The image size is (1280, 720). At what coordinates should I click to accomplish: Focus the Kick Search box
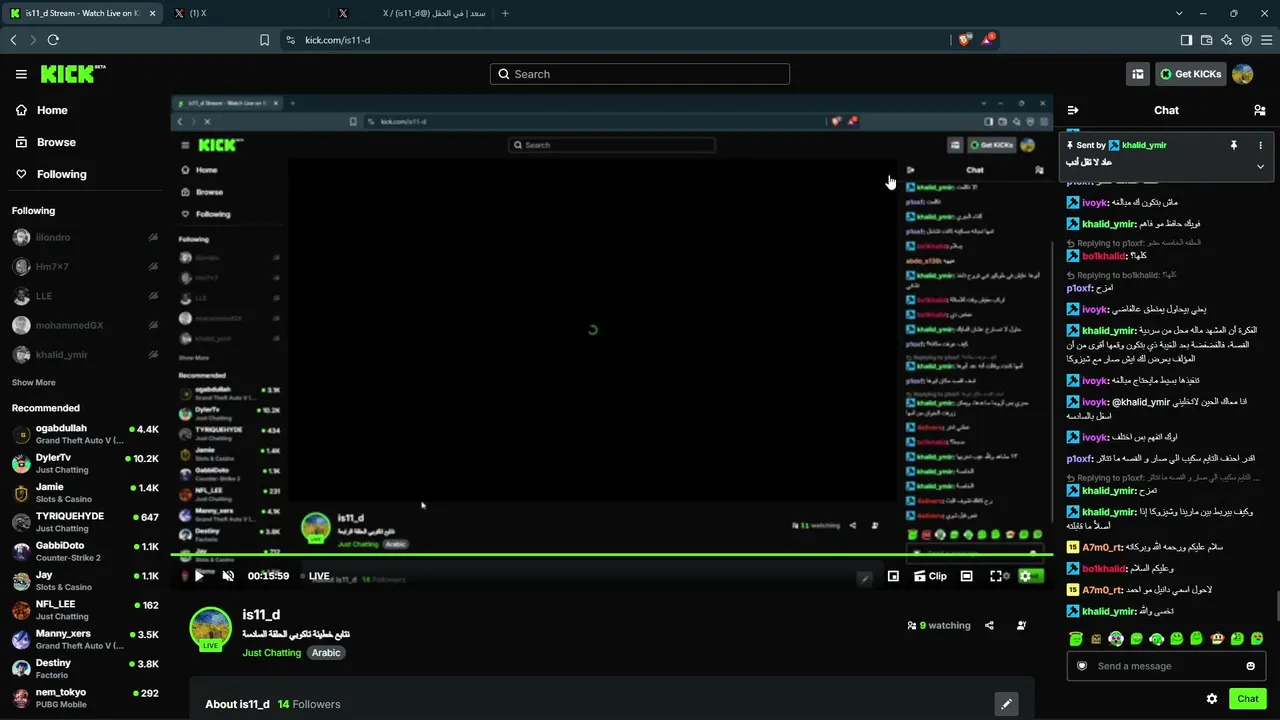point(640,74)
